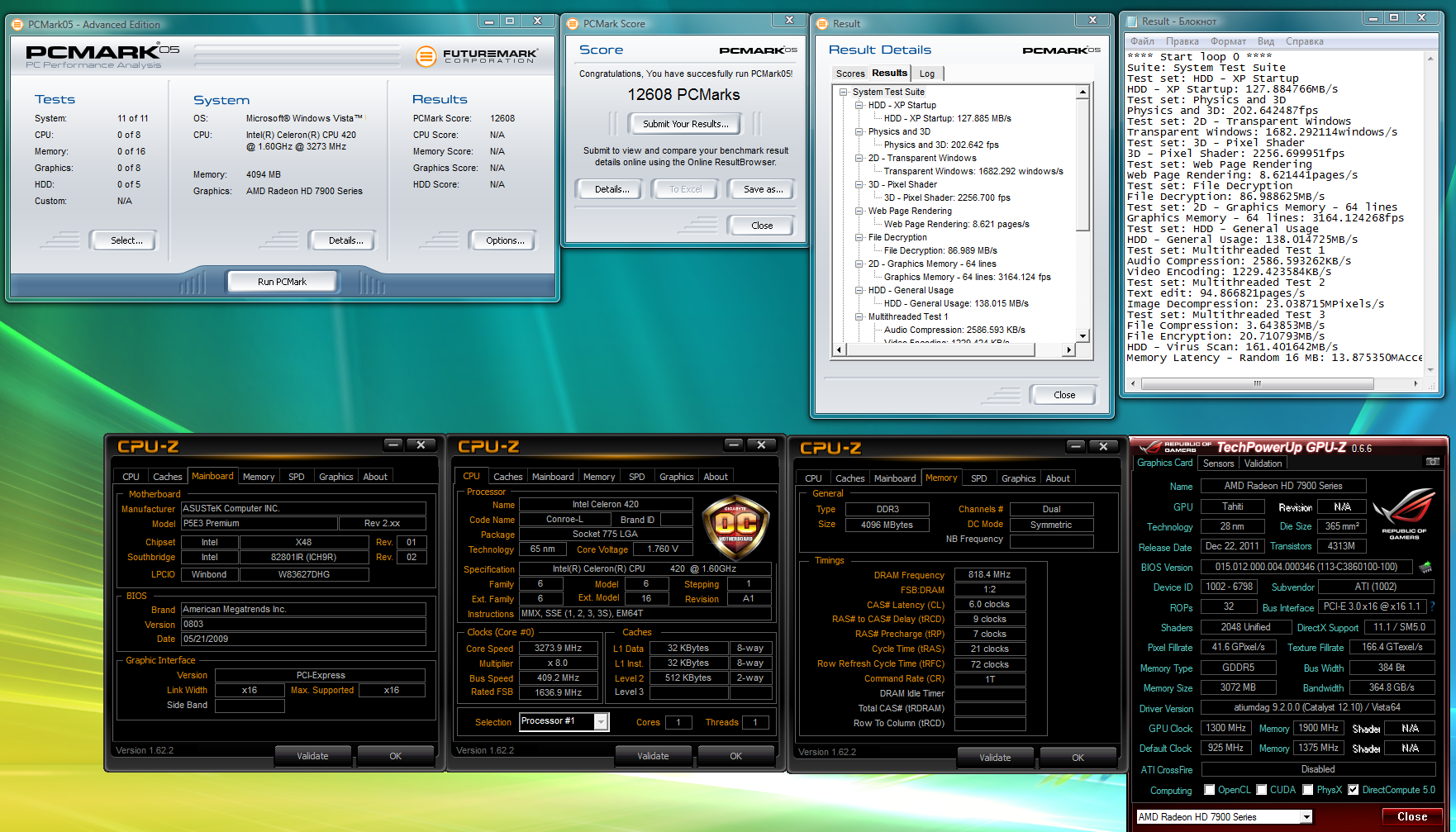
Task: Switch to the Scores tab in Result Details
Action: [x=850, y=74]
